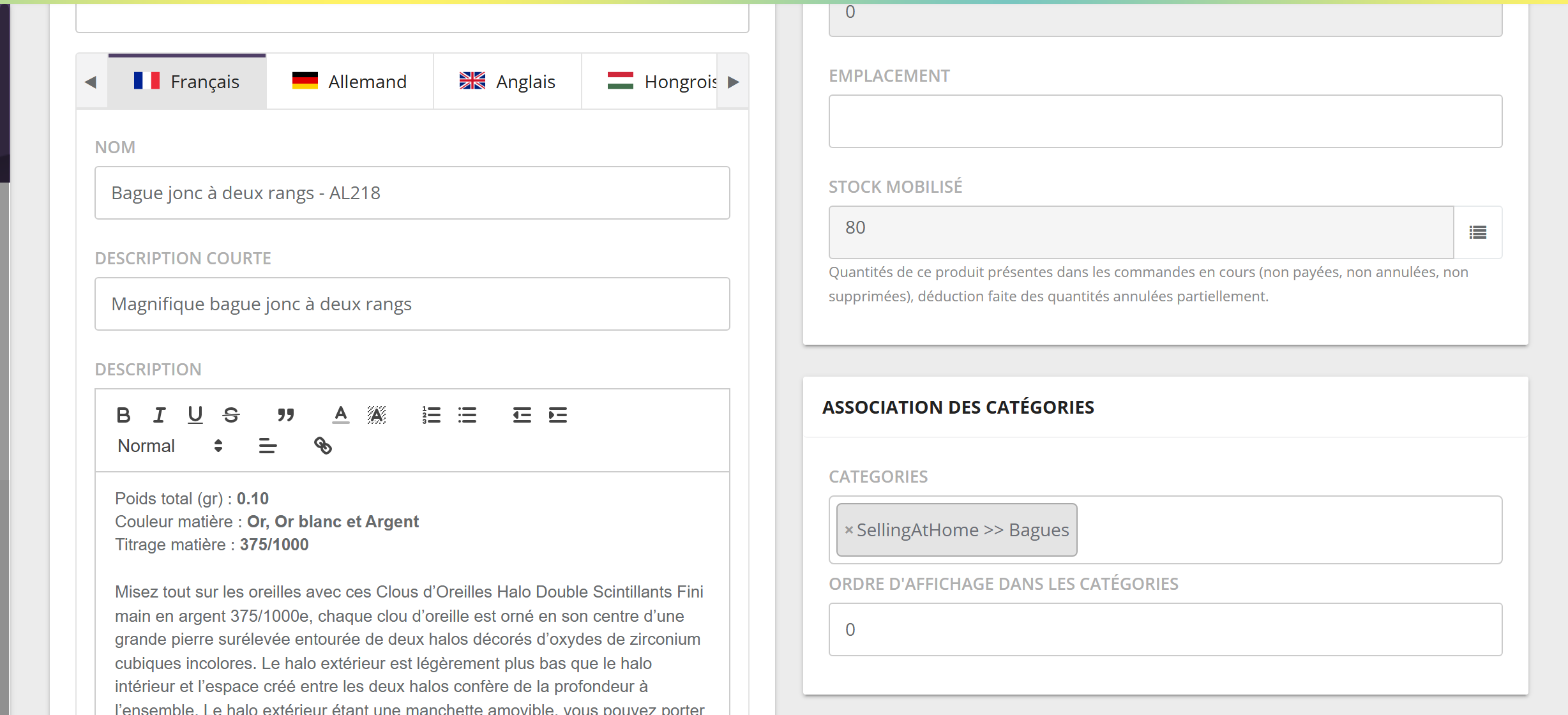Toggle bold formatting in description editor

tap(123, 415)
